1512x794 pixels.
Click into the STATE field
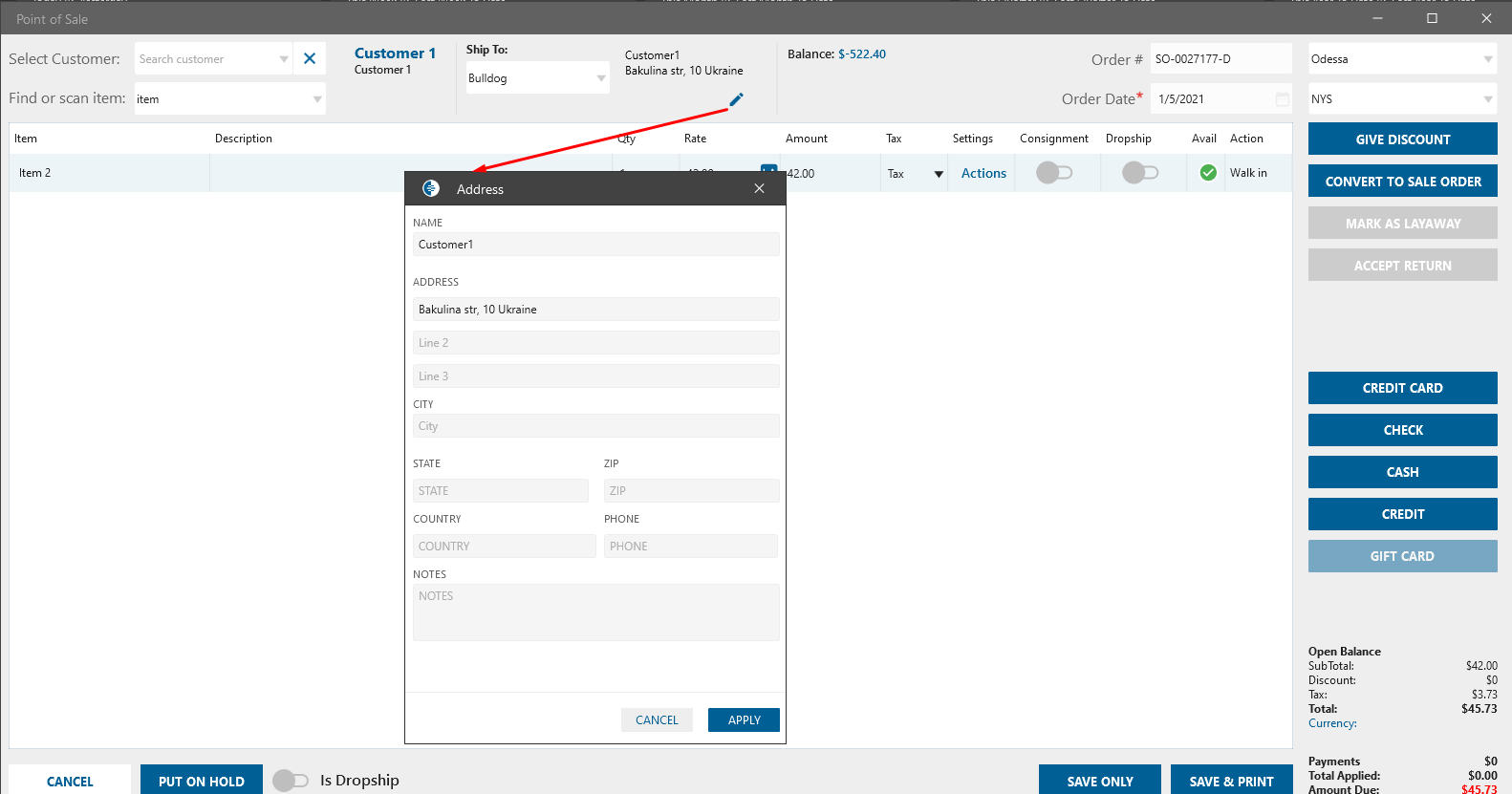click(x=501, y=491)
